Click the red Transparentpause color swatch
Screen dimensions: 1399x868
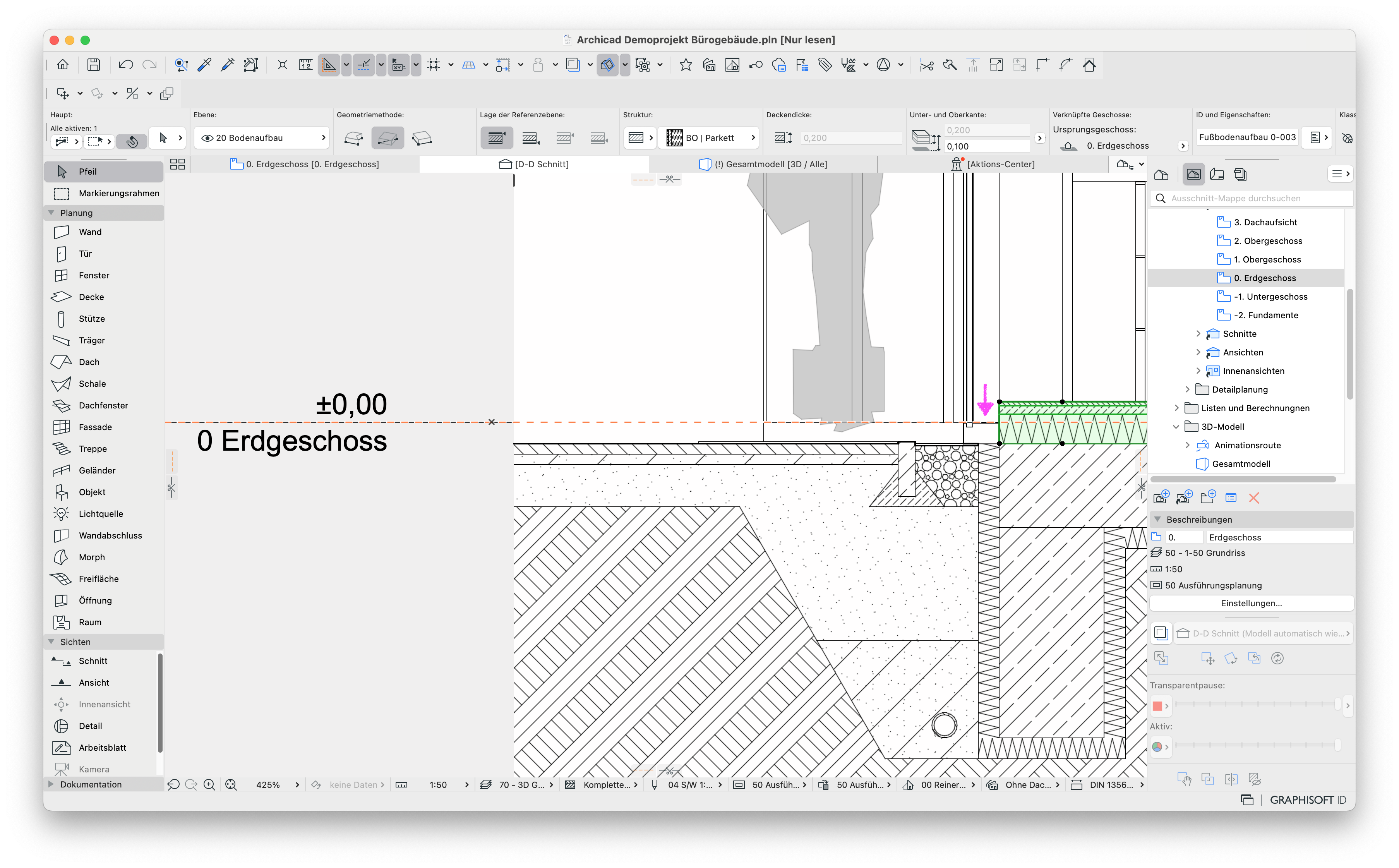[x=1157, y=706]
